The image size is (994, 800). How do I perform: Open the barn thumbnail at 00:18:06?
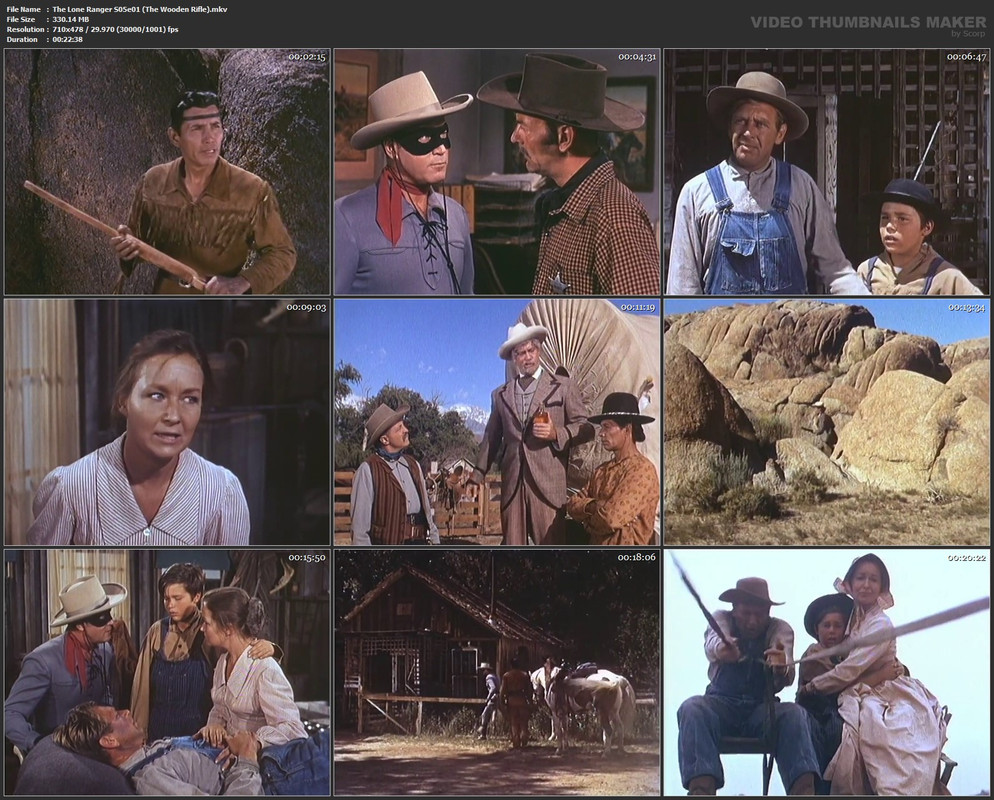pyautogui.click(x=497, y=672)
